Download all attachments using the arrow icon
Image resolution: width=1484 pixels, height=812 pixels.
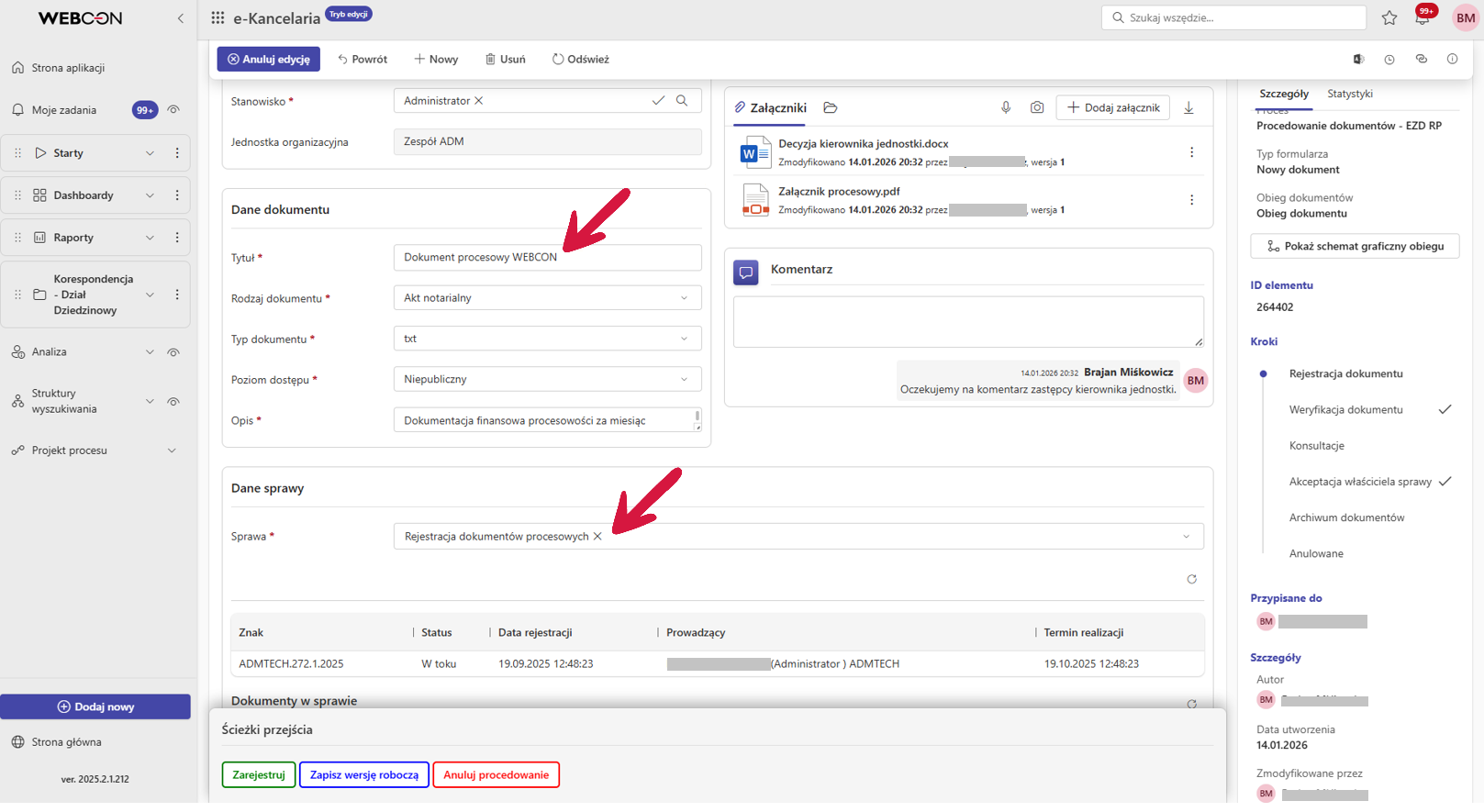[1188, 107]
